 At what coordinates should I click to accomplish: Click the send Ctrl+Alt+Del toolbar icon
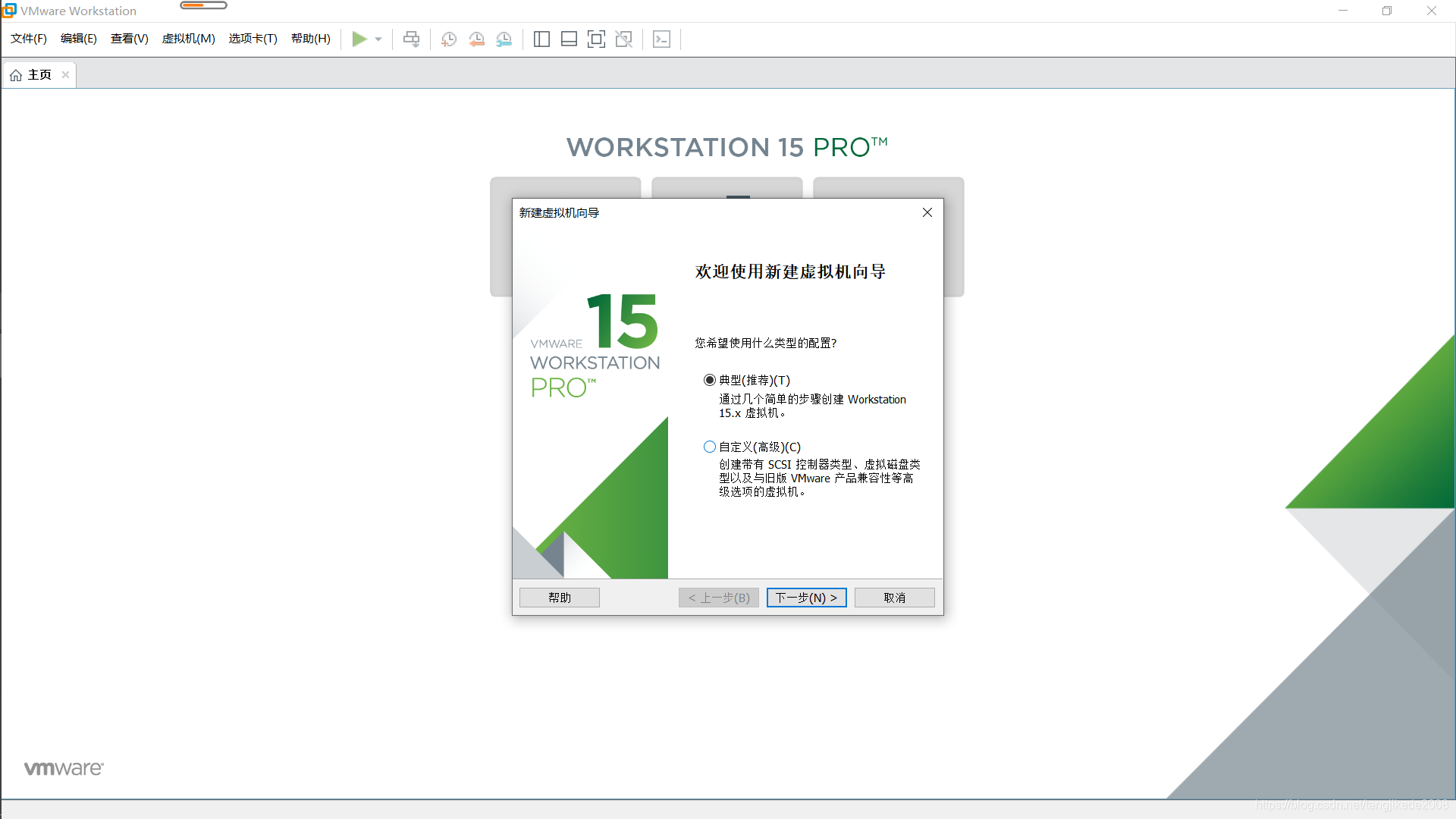point(411,39)
